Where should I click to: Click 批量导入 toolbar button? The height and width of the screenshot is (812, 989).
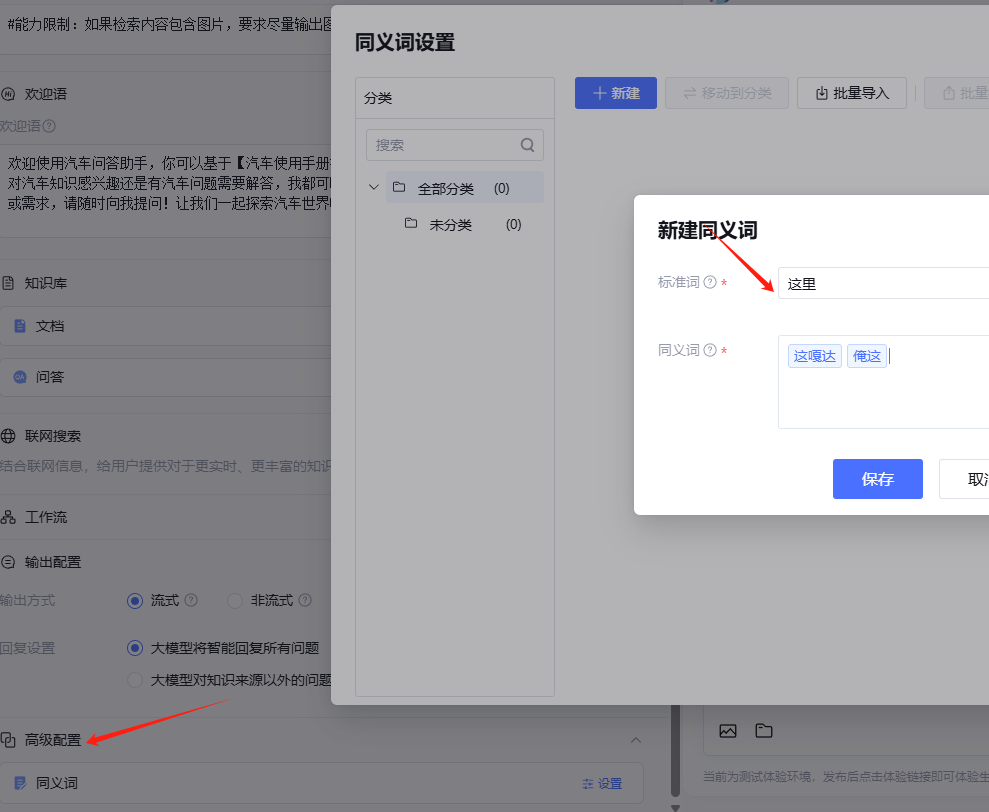click(851, 93)
